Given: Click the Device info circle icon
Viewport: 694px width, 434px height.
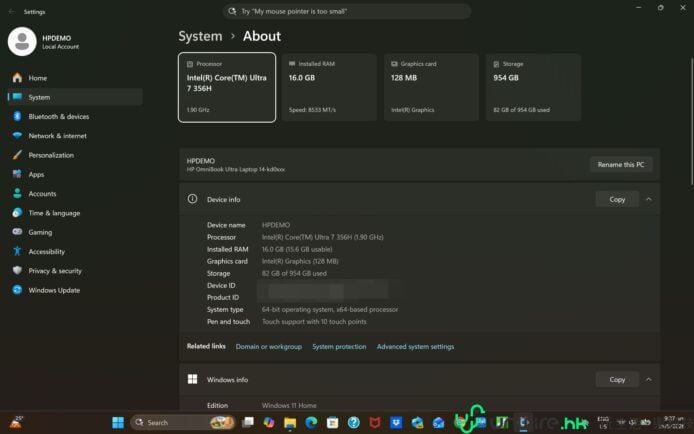Looking at the screenshot, I should tap(193, 199).
